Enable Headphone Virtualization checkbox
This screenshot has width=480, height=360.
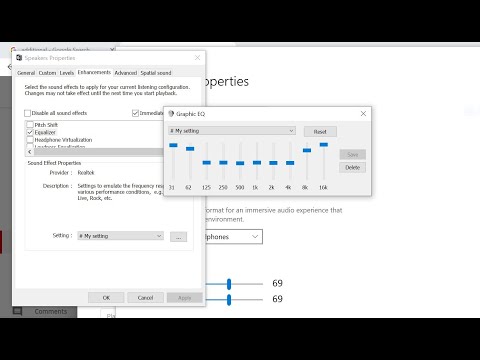pyautogui.click(x=30, y=140)
